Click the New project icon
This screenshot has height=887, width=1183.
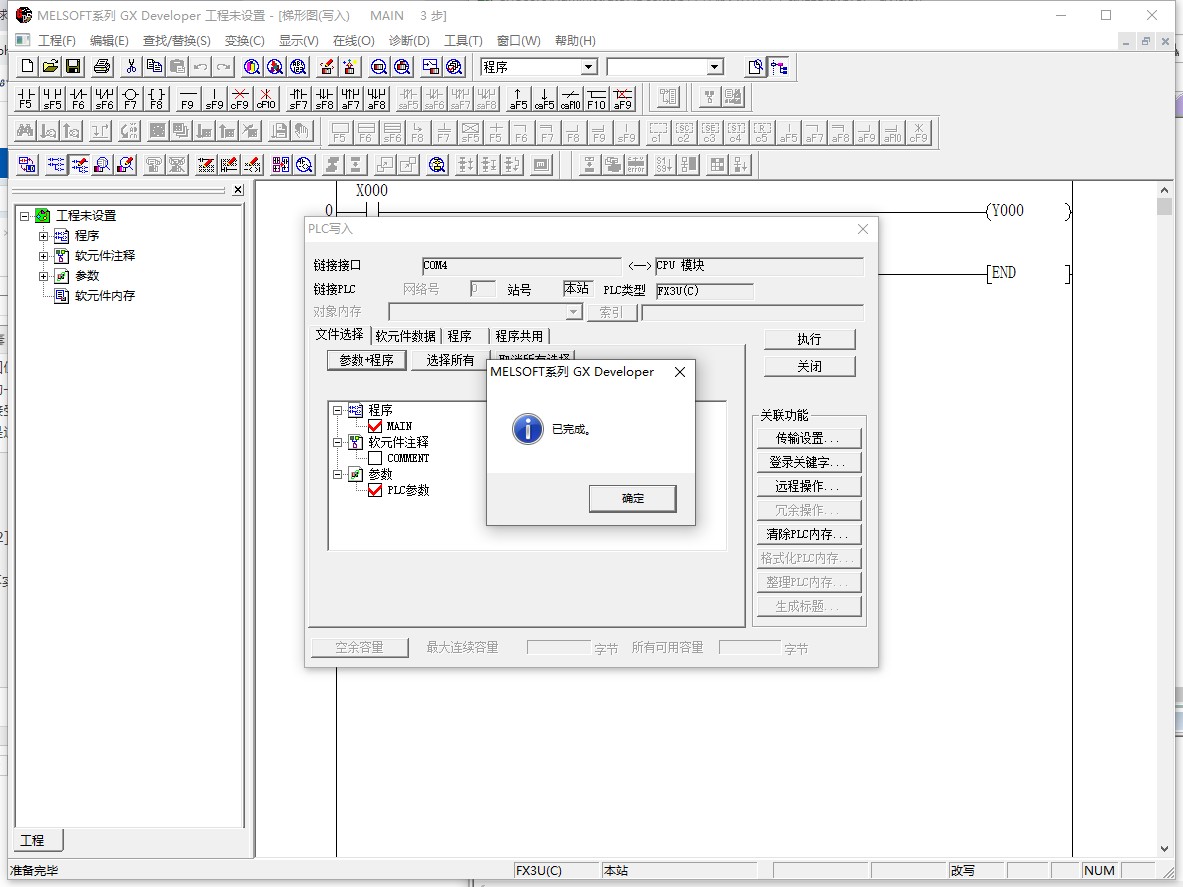point(27,67)
